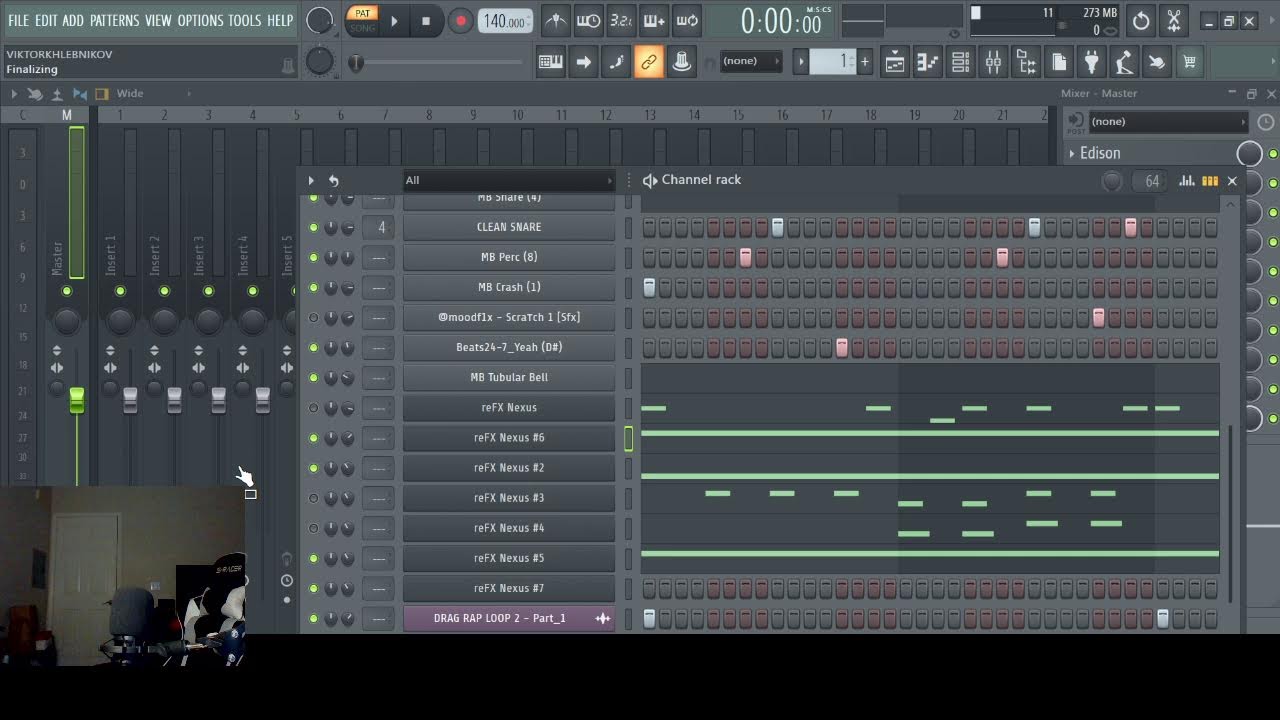Open the PATTERNS menu
Screen dimensions: 1280x720
(x=114, y=20)
